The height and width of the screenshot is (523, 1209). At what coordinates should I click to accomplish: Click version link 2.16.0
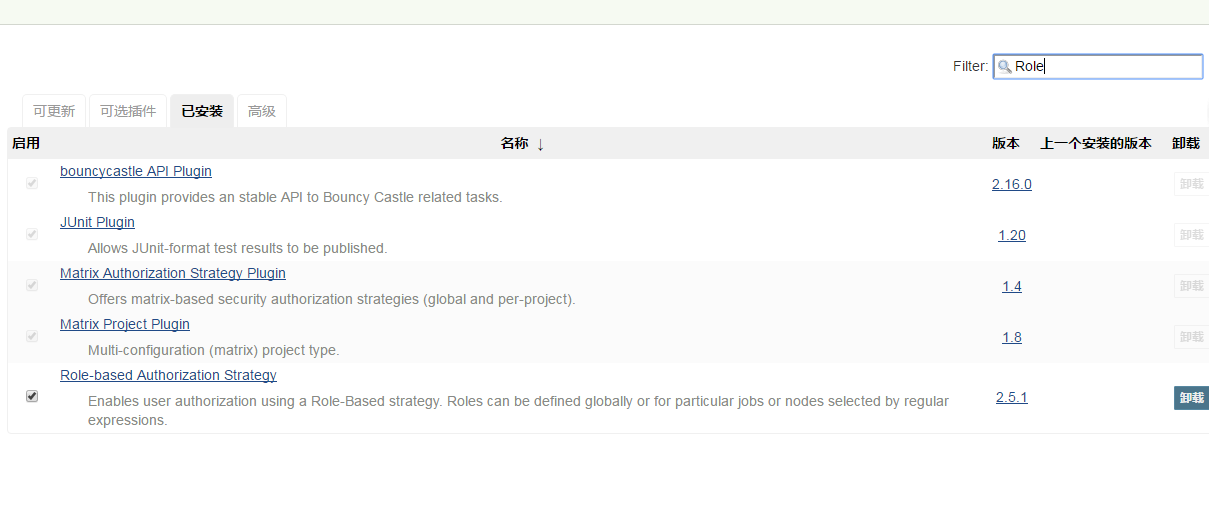pos(1012,184)
